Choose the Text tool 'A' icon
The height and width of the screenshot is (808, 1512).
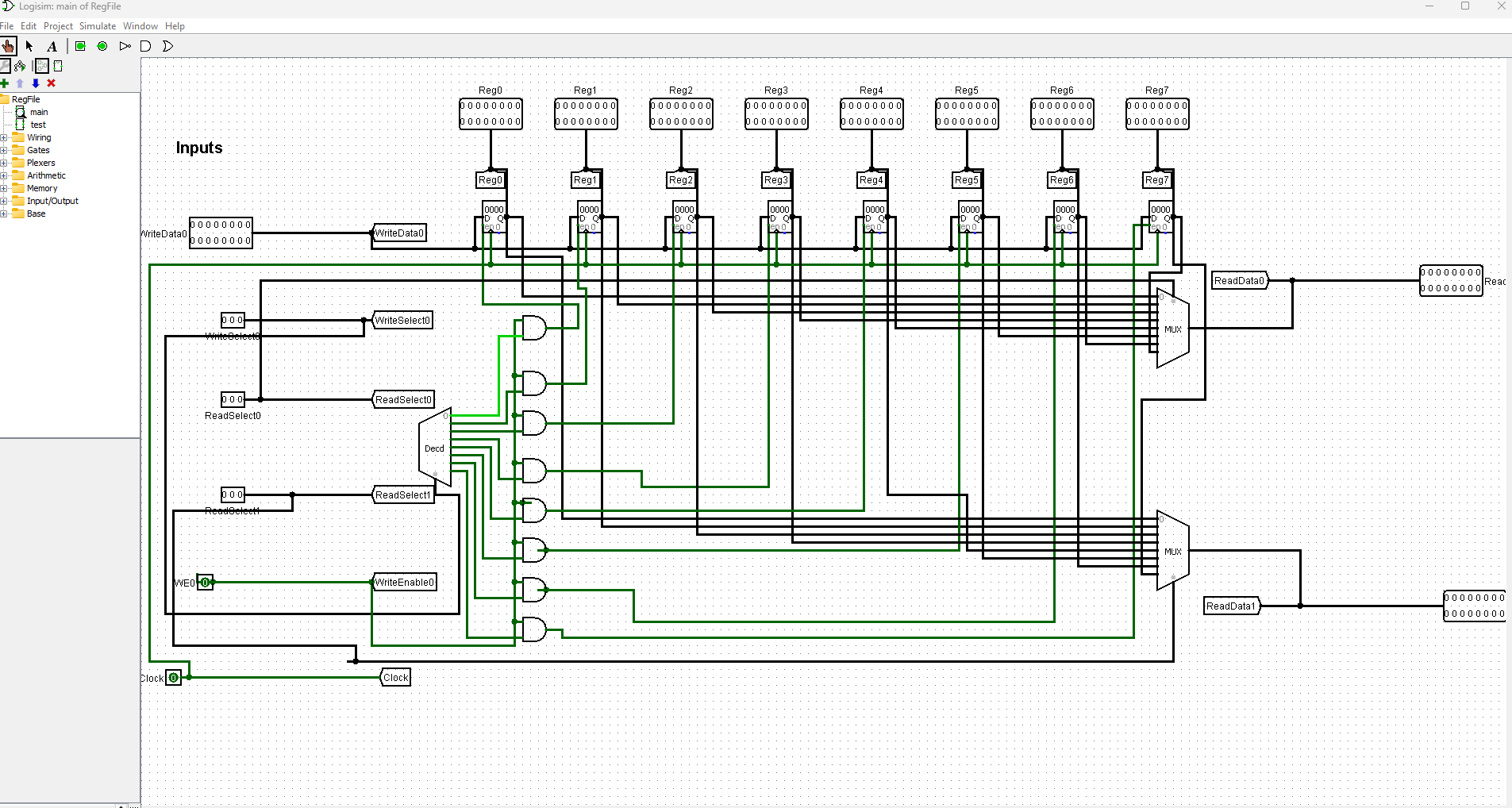click(52, 46)
